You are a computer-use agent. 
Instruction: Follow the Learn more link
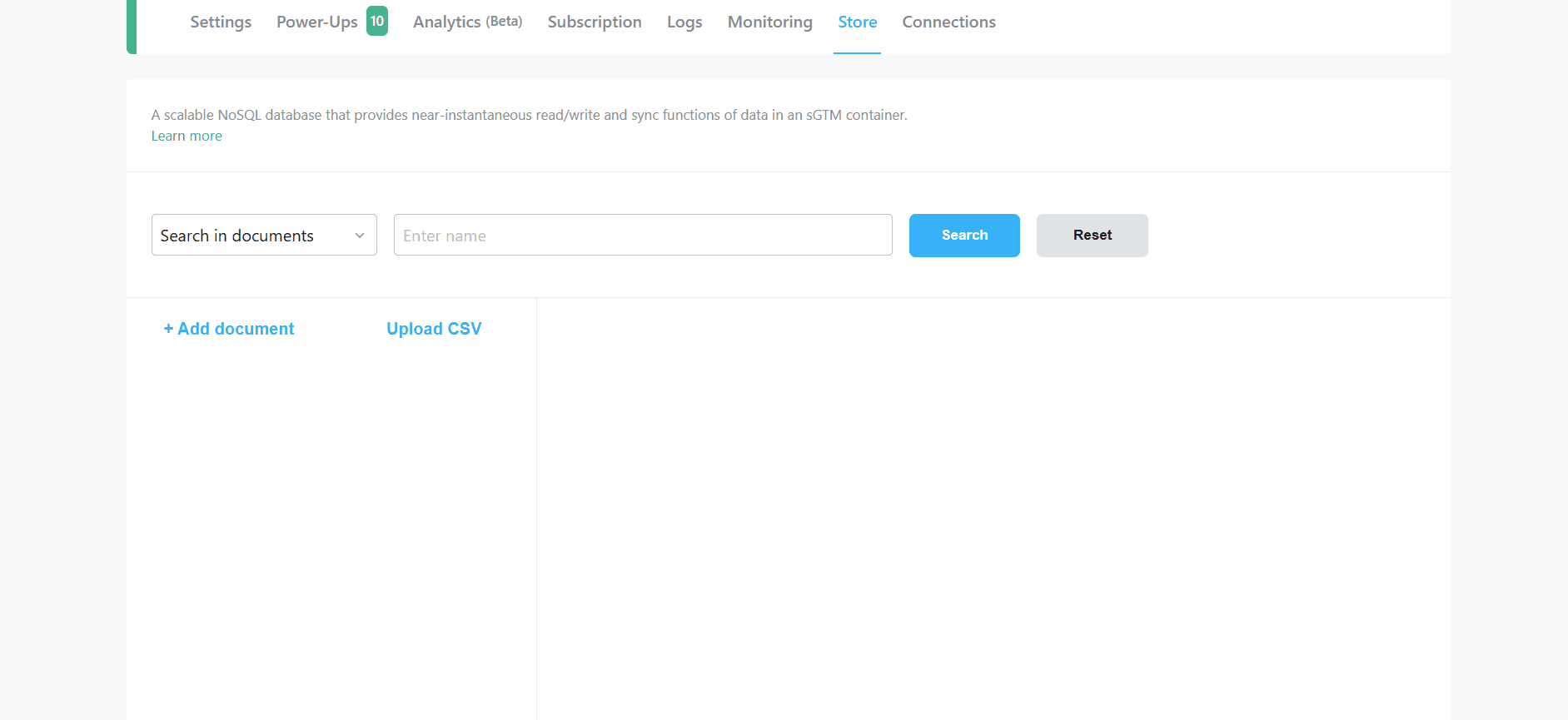187,136
